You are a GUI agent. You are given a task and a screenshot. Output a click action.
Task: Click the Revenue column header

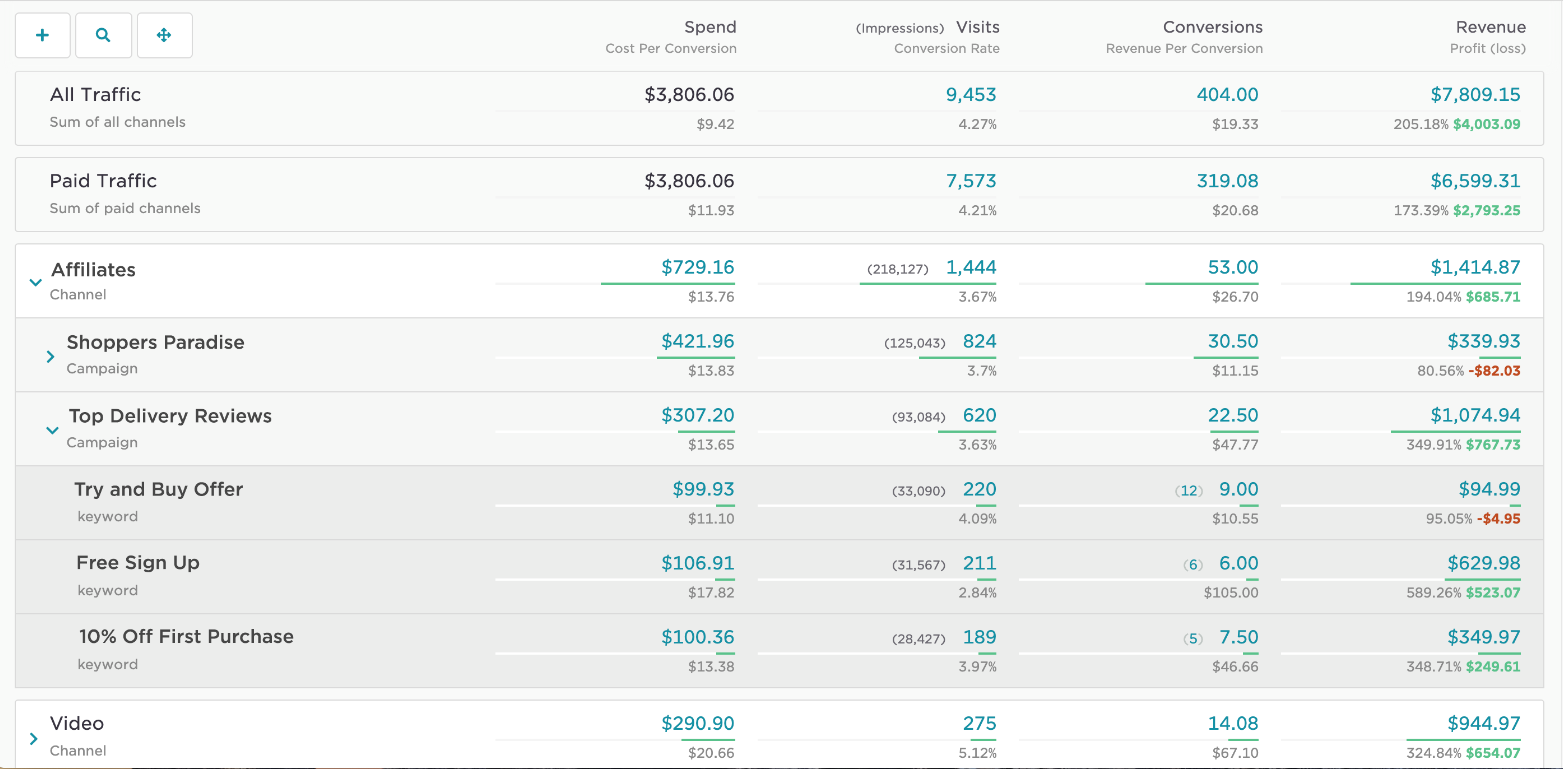tap(1491, 27)
